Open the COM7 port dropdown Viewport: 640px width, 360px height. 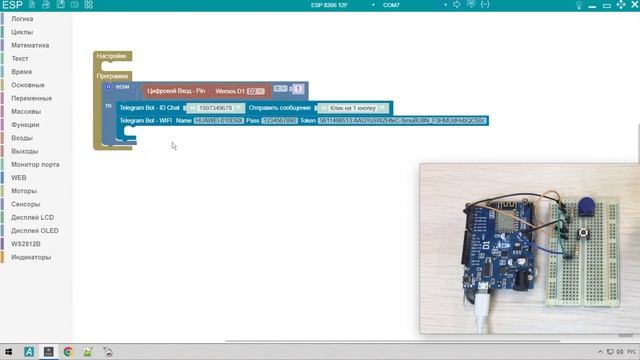pyautogui.click(x=415, y=5)
